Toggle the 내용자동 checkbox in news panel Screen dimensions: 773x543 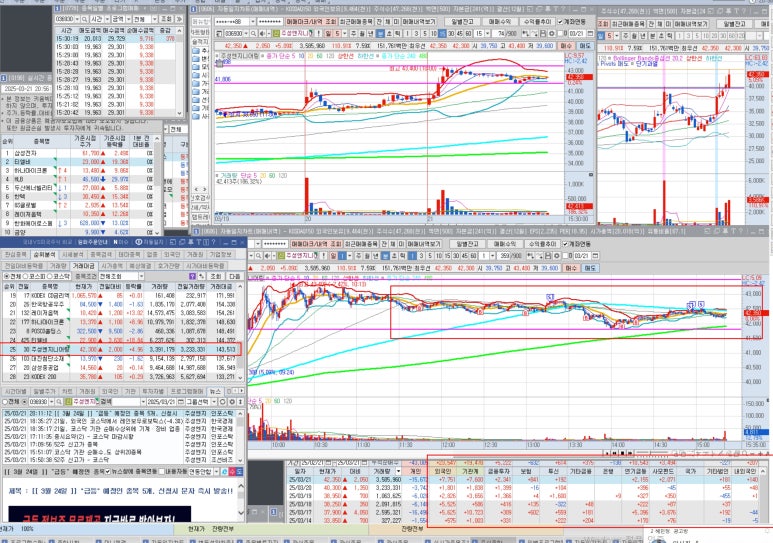161,471
